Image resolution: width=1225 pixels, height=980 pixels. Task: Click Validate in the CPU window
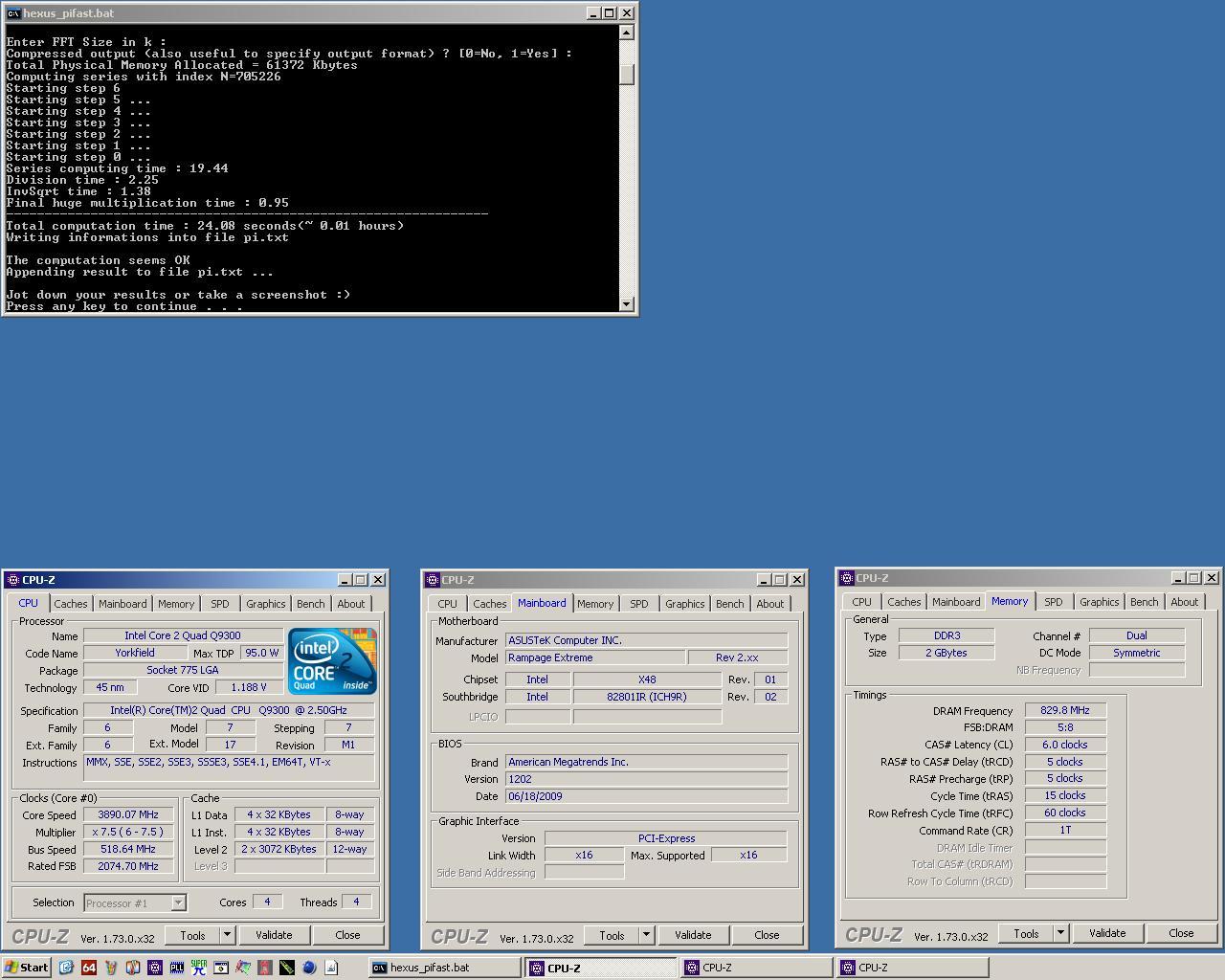(274, 935)
